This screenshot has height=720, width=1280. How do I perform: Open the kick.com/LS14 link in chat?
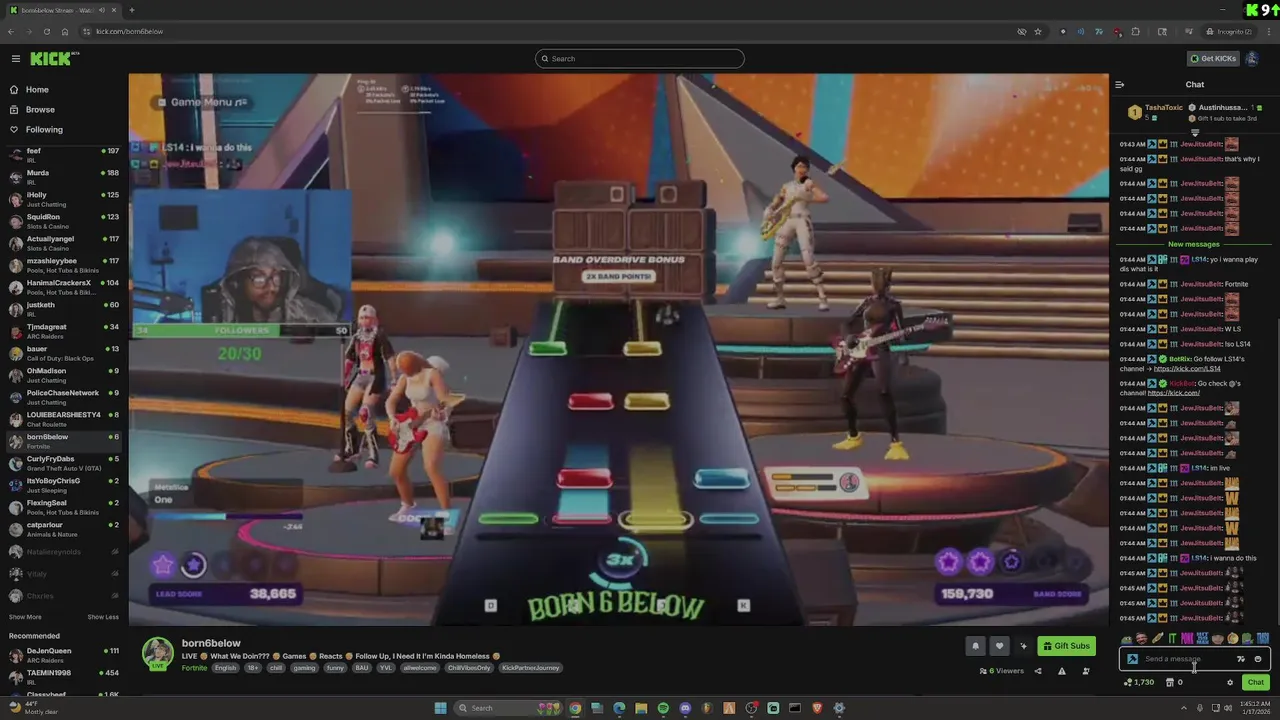tap(1187, 369)
